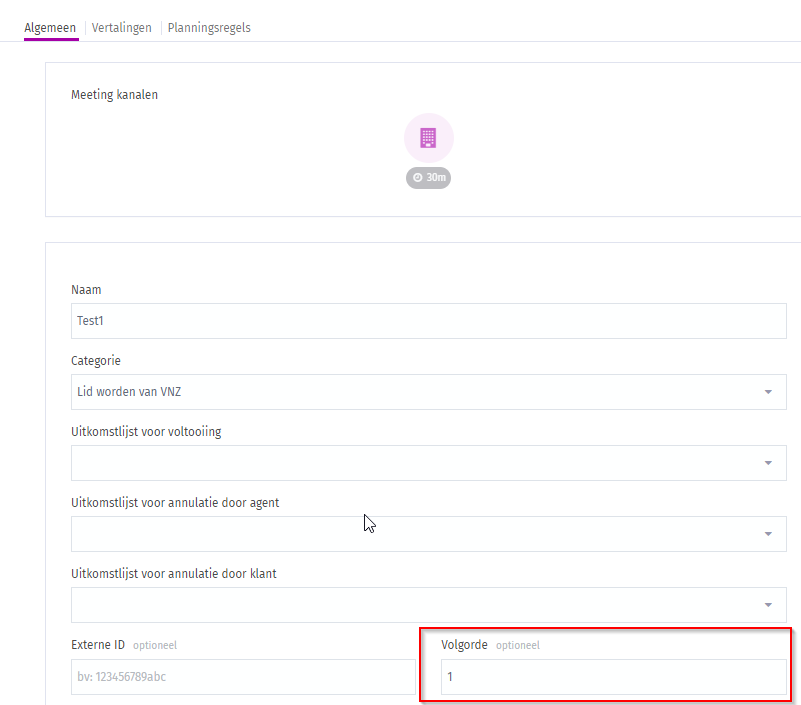
Task: Click the Uitkomstlijst voor annulatie door agent label
Action: click(175, 503)
